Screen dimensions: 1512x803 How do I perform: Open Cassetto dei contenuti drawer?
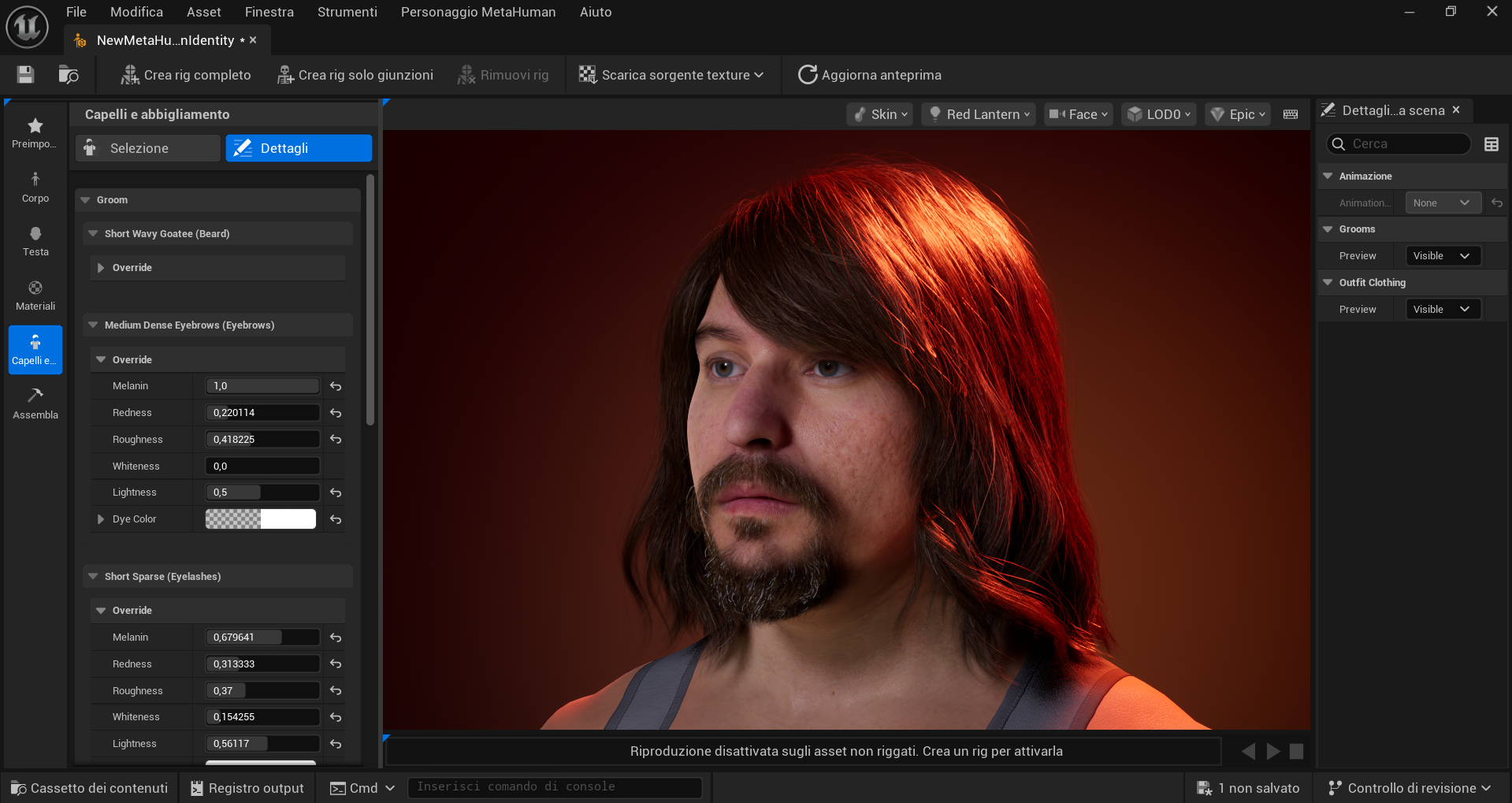[x=90, y=788]
